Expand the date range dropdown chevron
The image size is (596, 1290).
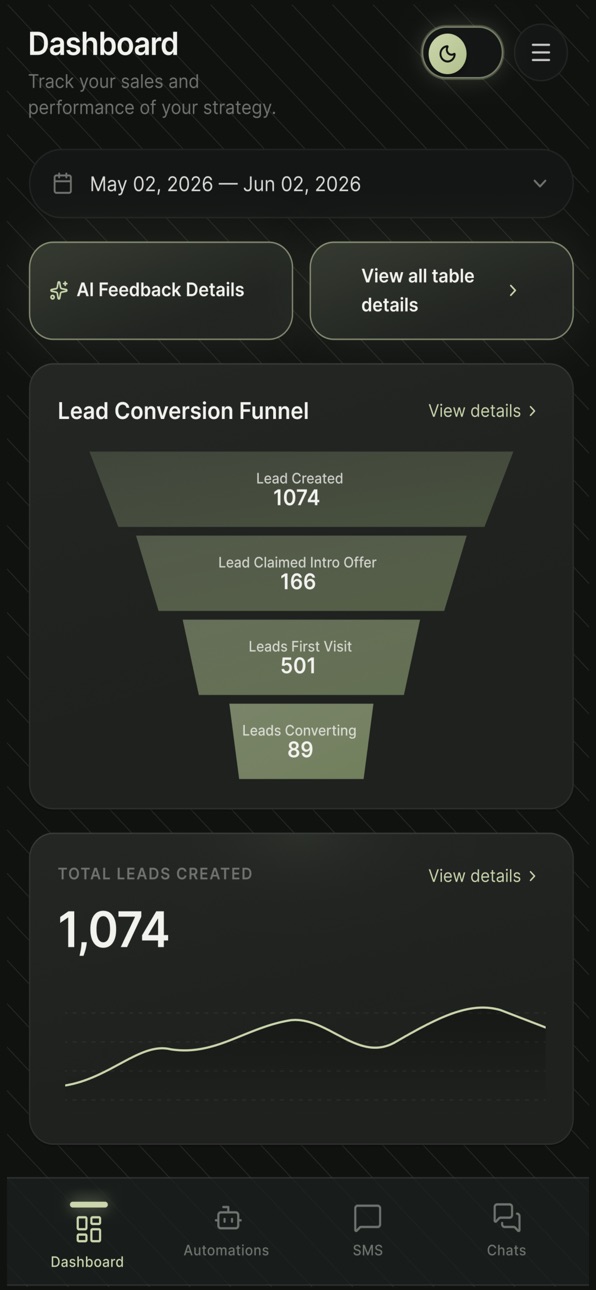tap(540, 184)
